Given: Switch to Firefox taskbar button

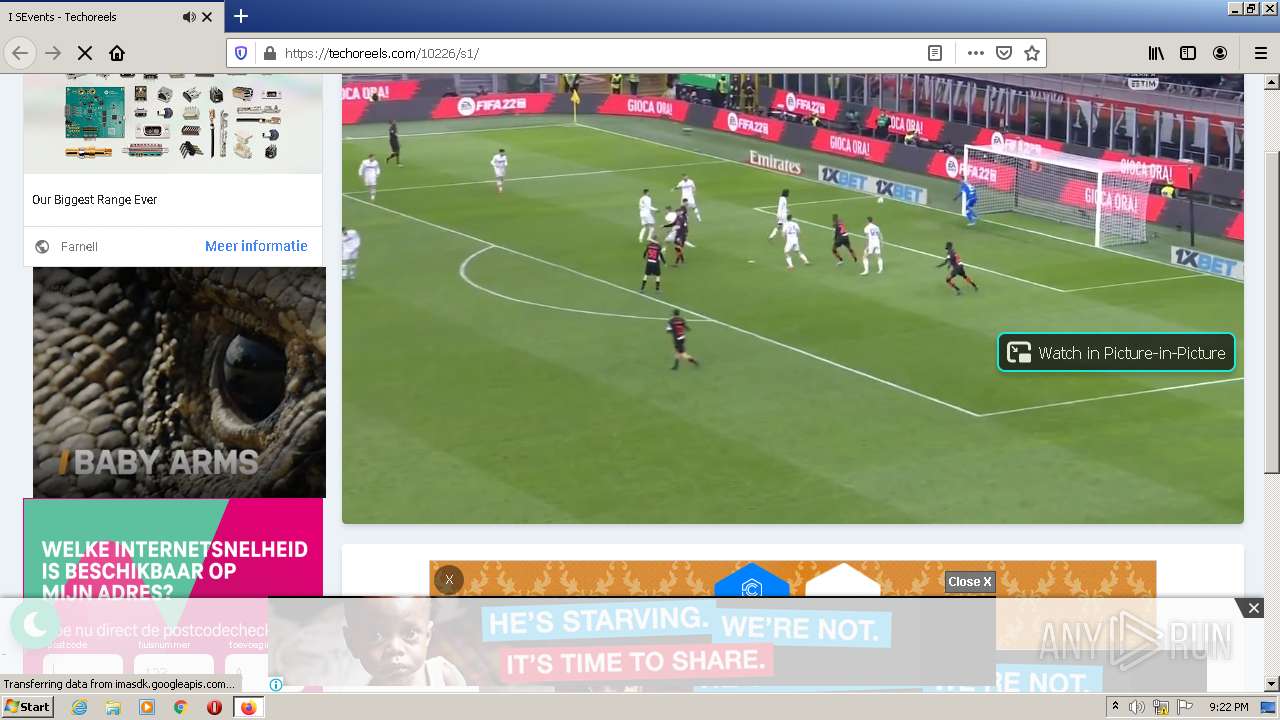Looking at the screenshot, I should [x=248, y=707].
